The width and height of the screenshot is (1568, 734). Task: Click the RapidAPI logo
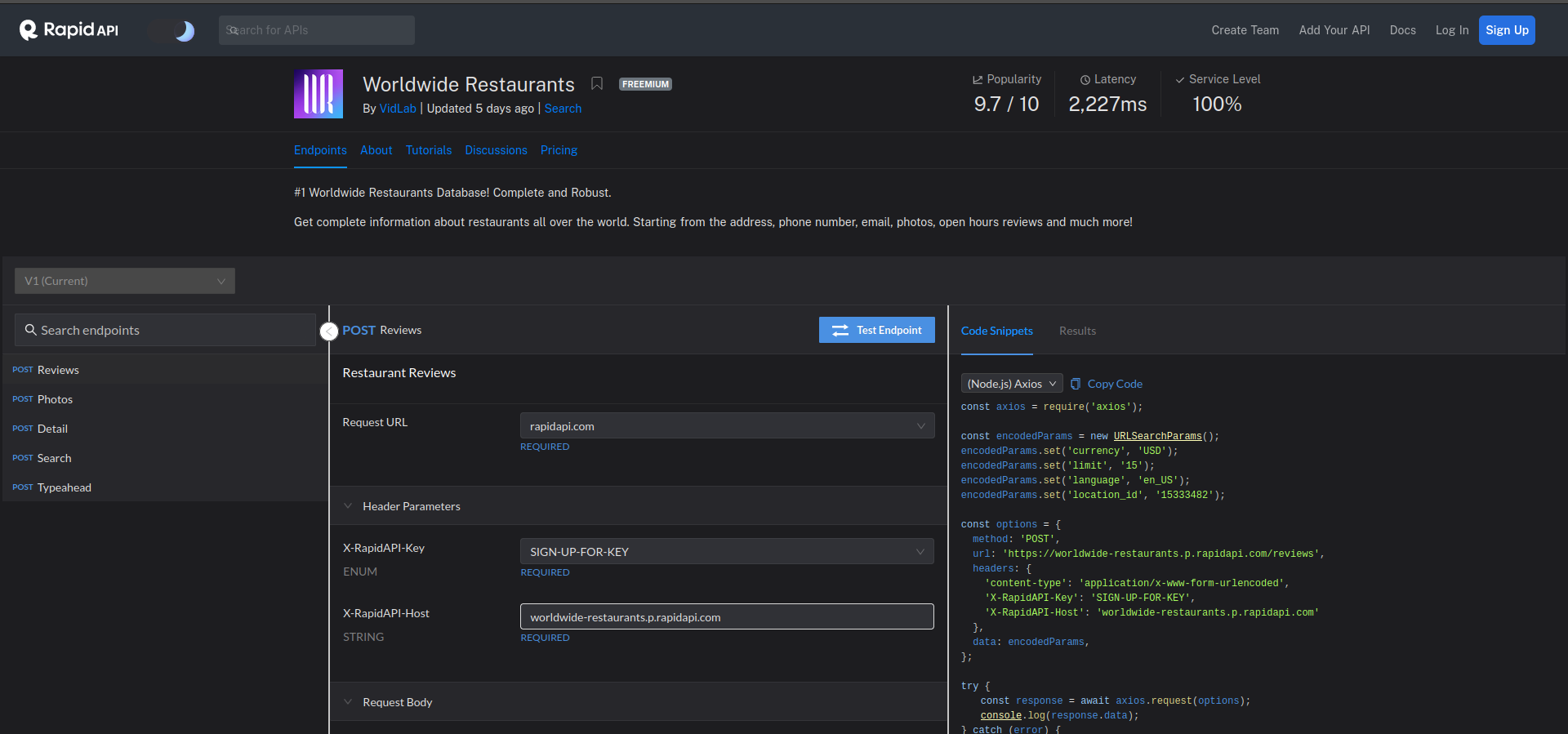point(69,30)
